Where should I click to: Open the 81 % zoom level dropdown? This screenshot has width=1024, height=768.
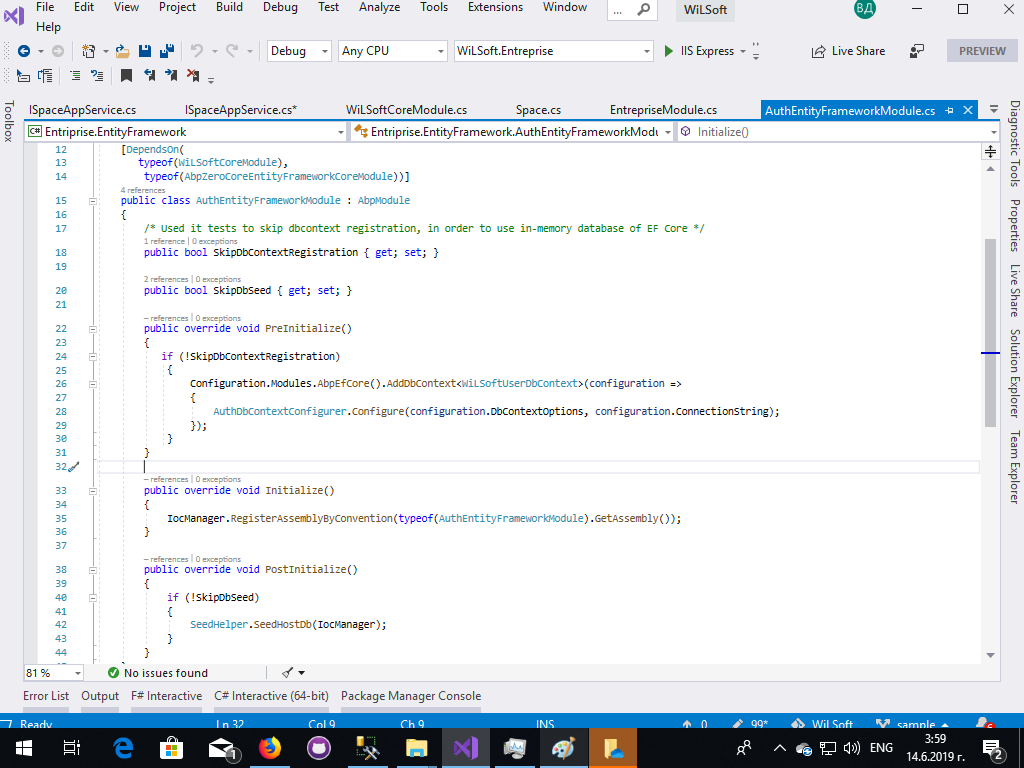(54, 673)
